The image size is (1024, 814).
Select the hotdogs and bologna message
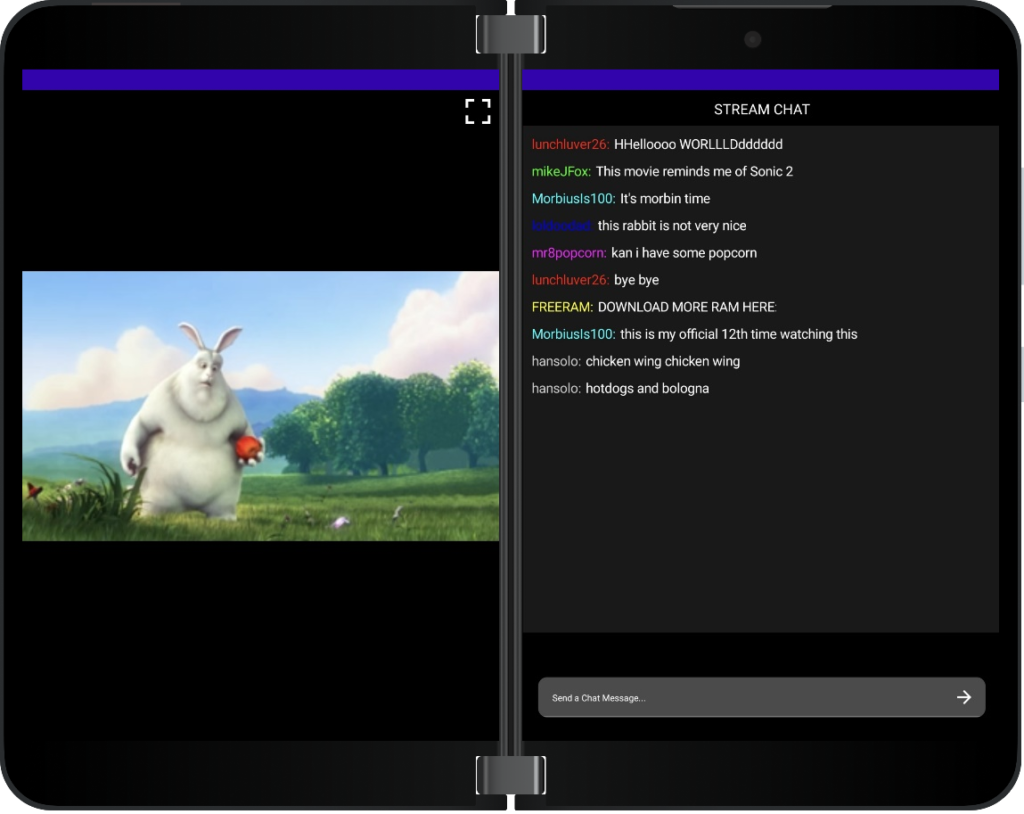click(x=647, y=388)
